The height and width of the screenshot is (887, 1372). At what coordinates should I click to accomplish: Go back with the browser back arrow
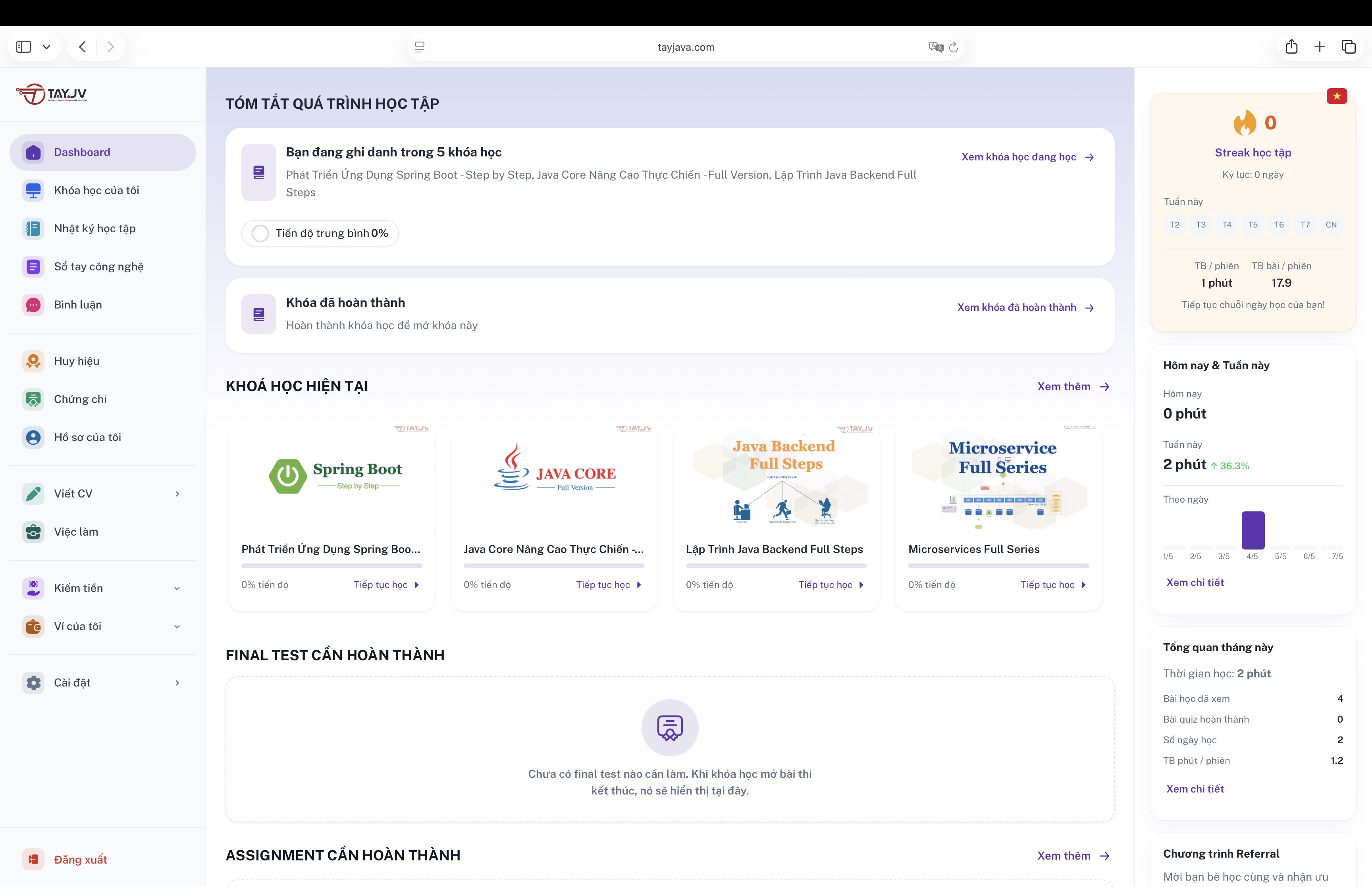tap(82, 47)
